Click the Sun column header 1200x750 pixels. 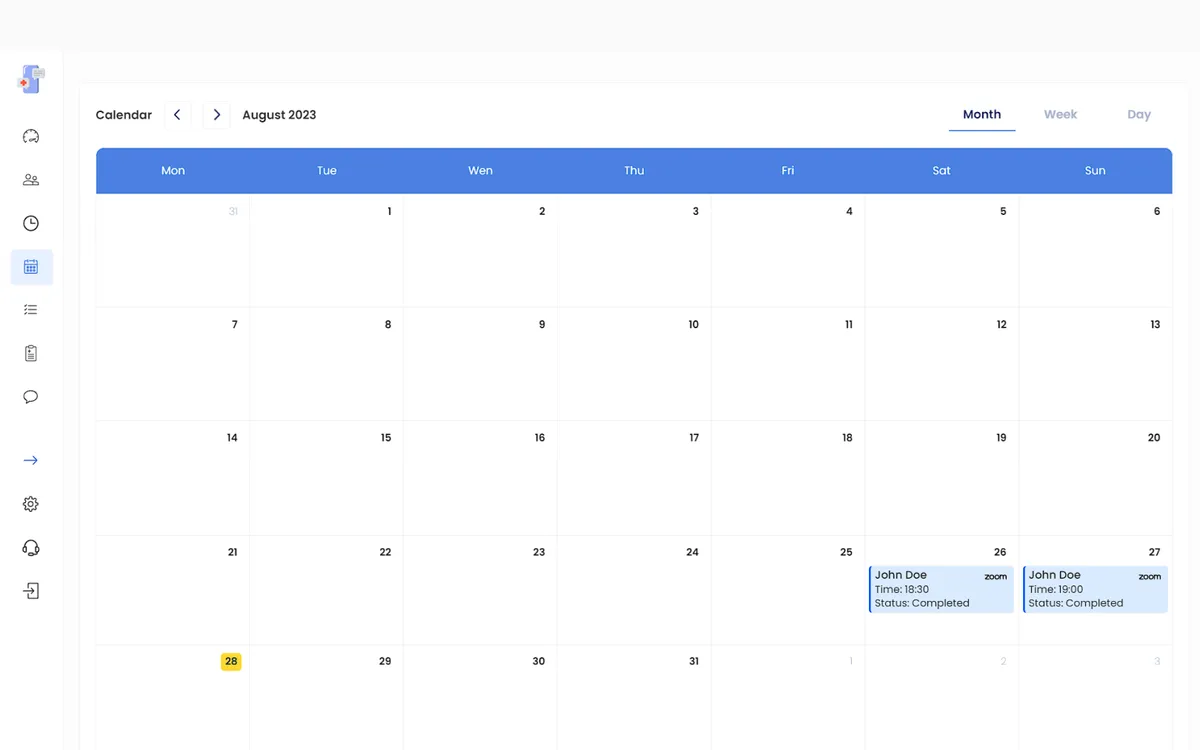1095,171
